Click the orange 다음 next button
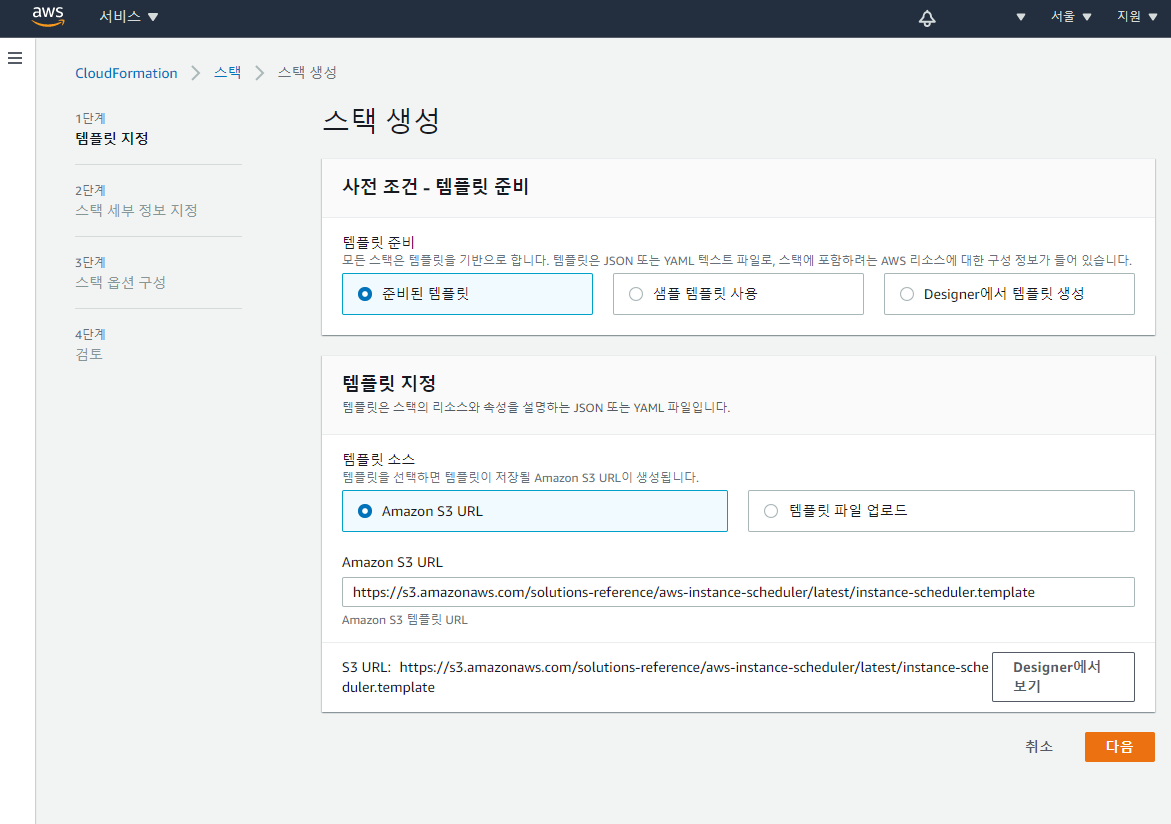Image resolution: width=1171 pixels, height=824 pixels. (1119, 746)
